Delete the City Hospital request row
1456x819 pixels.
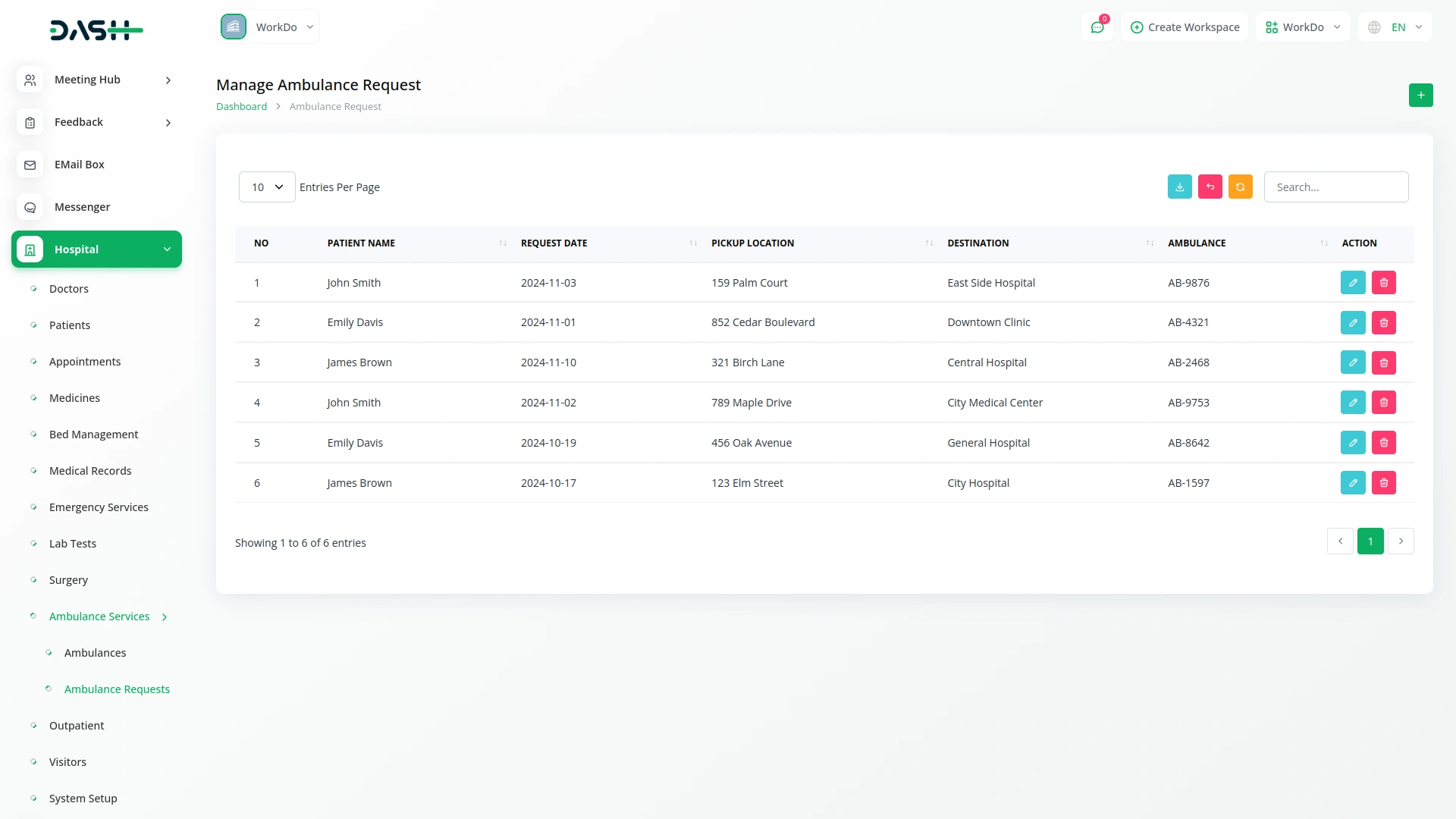(x=1383, y=483)
